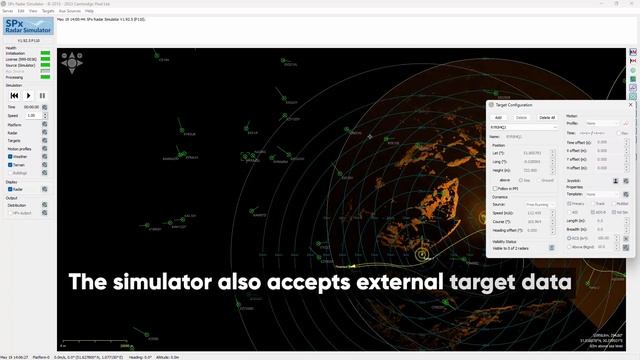
Task: Enable the SPx output checkbox
Action: [x=10, y=213]
